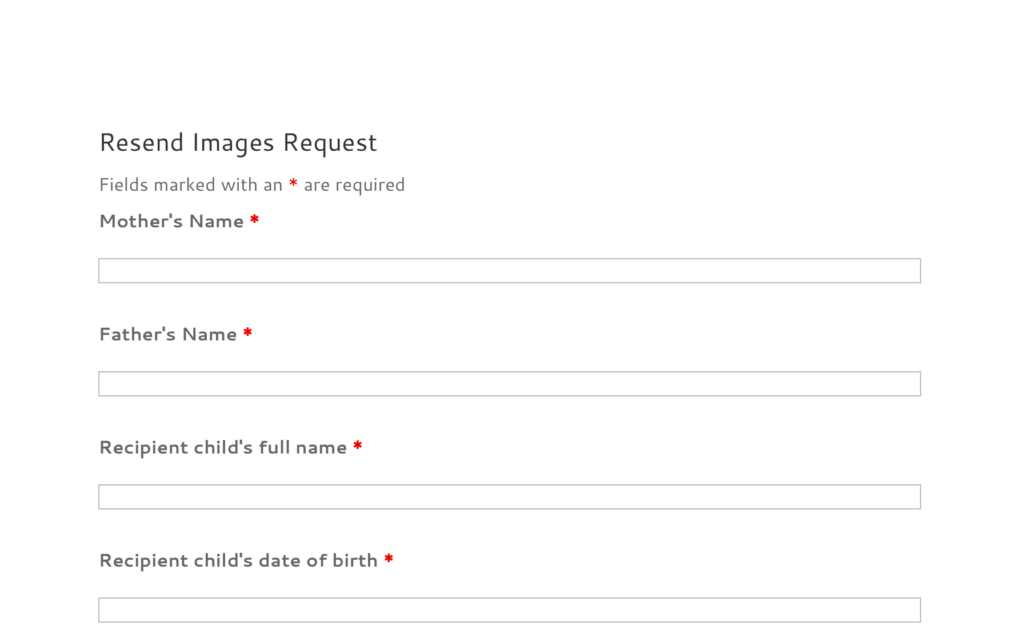
Task: Click the "Fields marked with an" text
Action: point(191,185)
